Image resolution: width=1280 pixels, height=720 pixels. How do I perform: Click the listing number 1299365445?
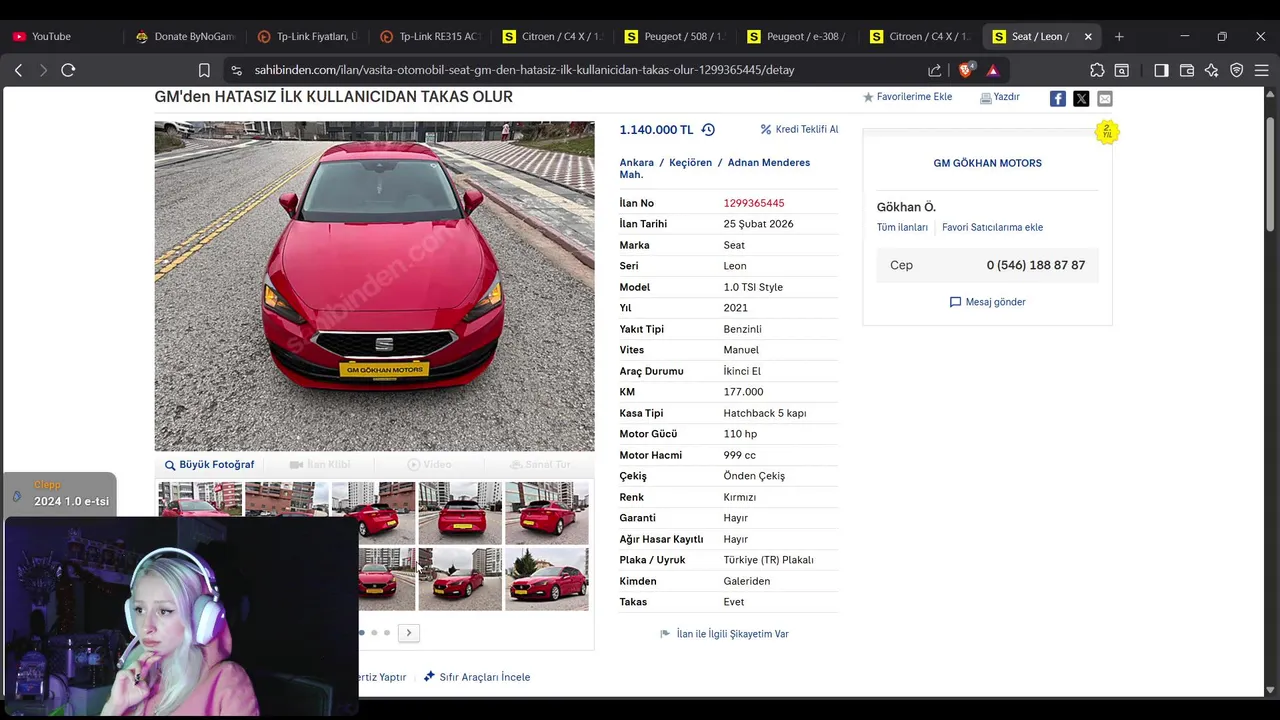(754, 203)
